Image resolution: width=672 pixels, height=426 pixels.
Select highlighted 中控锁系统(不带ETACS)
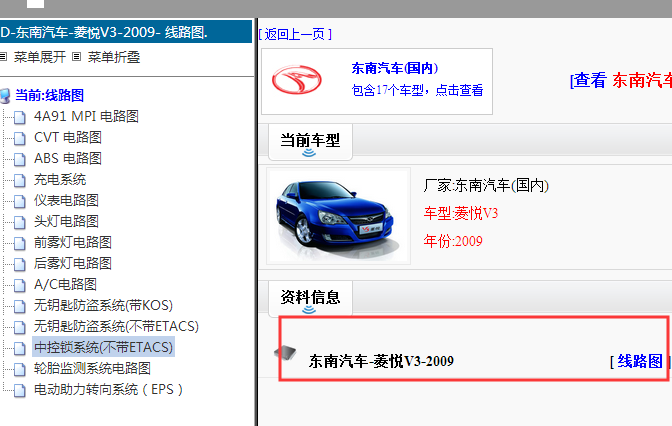(x=103, y=347)
